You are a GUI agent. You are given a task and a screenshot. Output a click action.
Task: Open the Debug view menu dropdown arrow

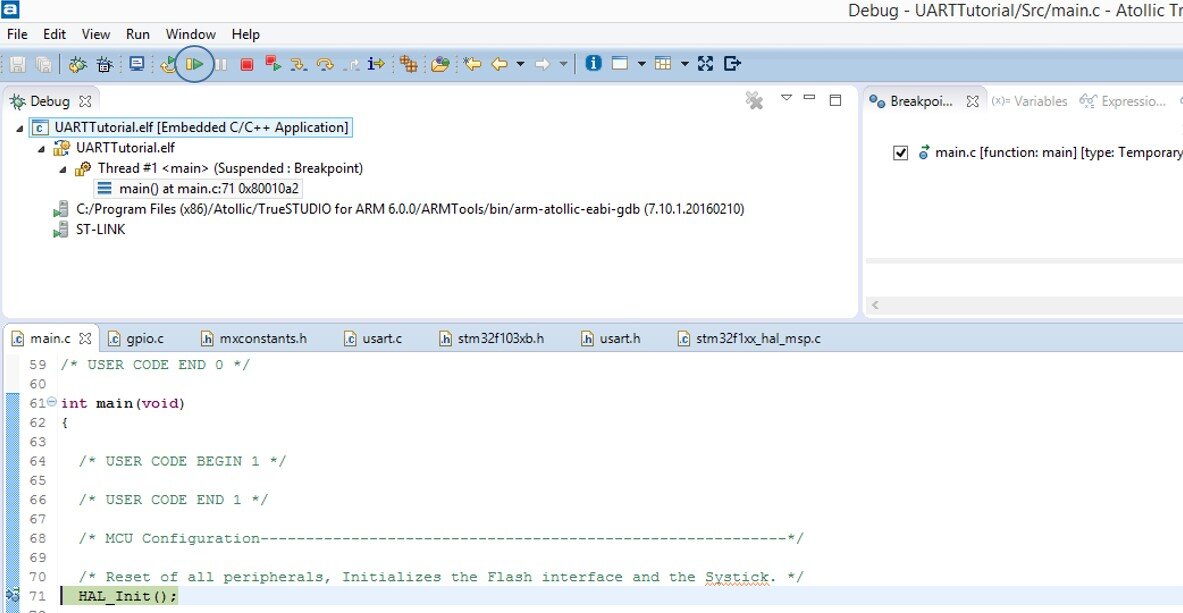tap(786, 98)
